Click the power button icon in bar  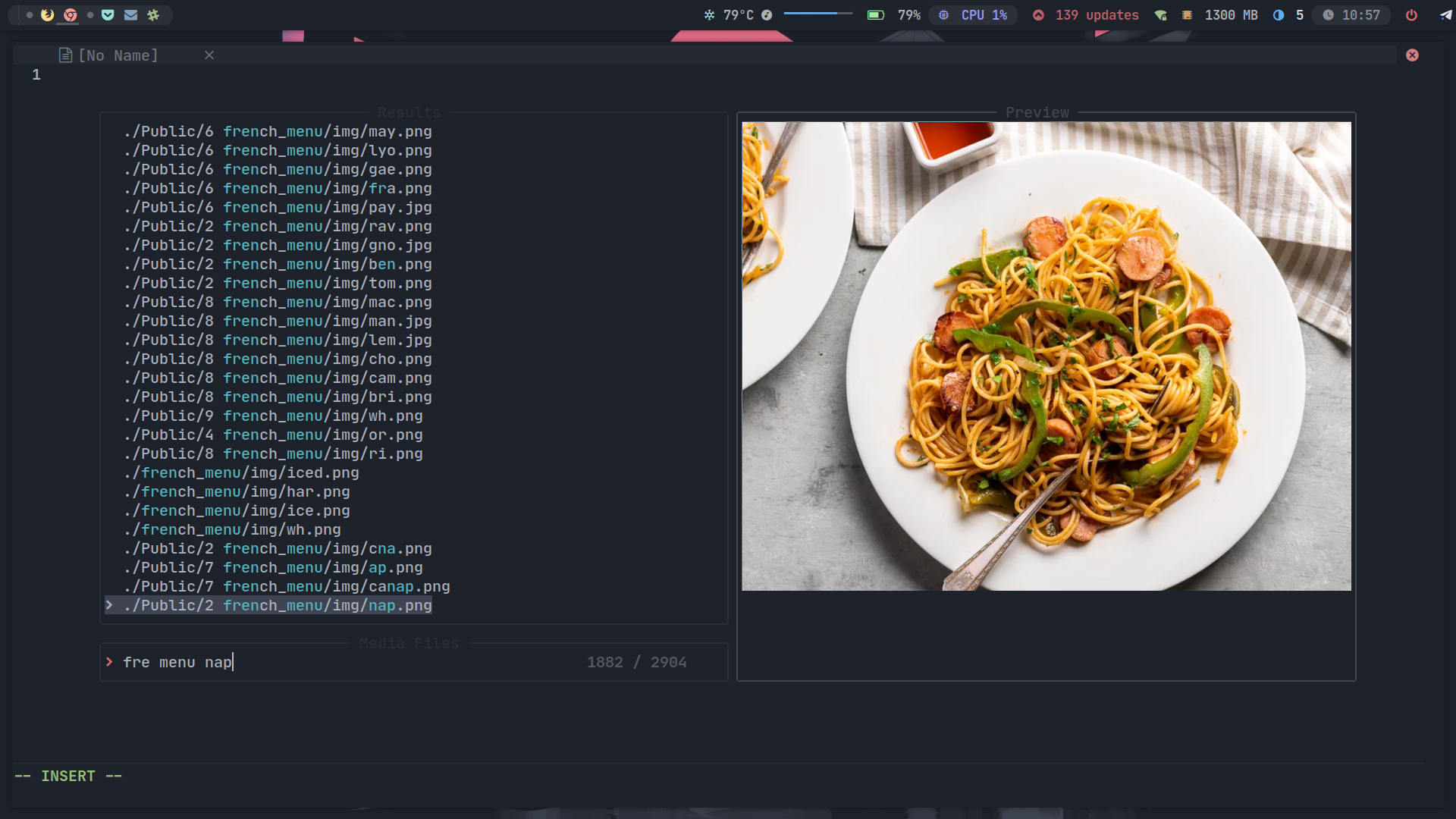tap(1411, 15)
